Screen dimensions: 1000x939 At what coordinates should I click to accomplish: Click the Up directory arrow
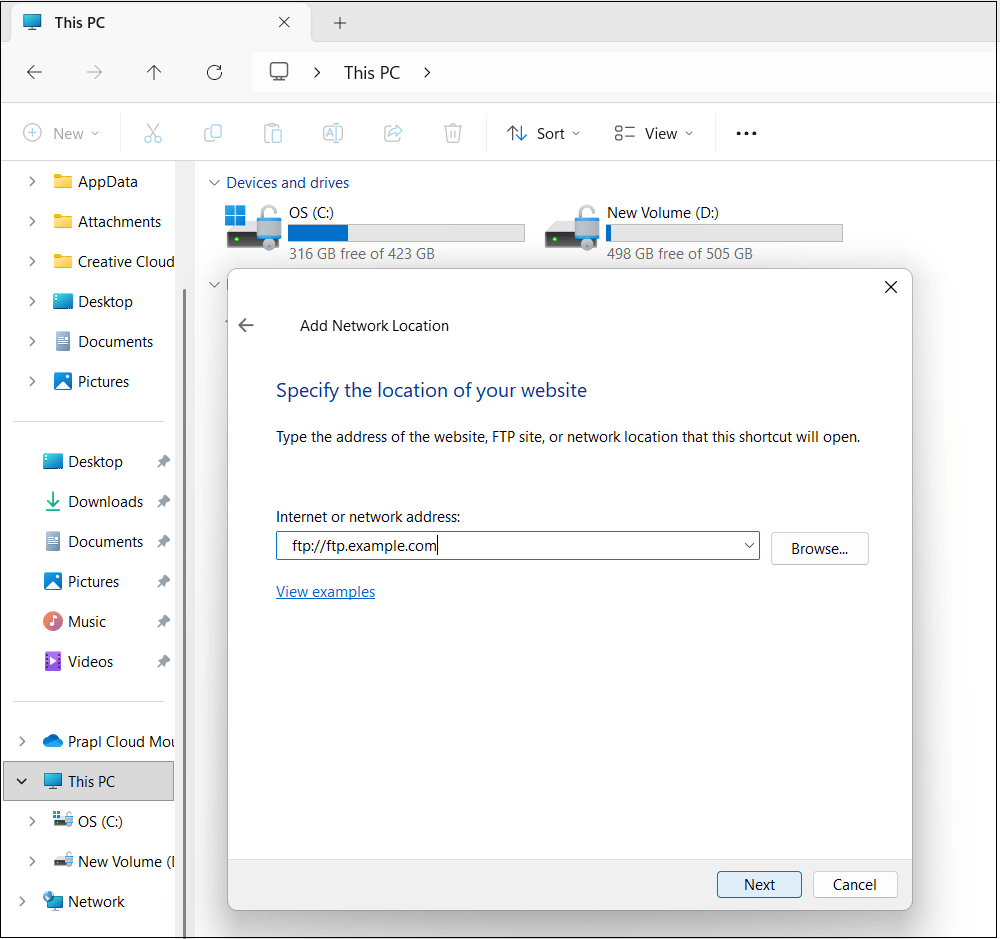(154, 72)
